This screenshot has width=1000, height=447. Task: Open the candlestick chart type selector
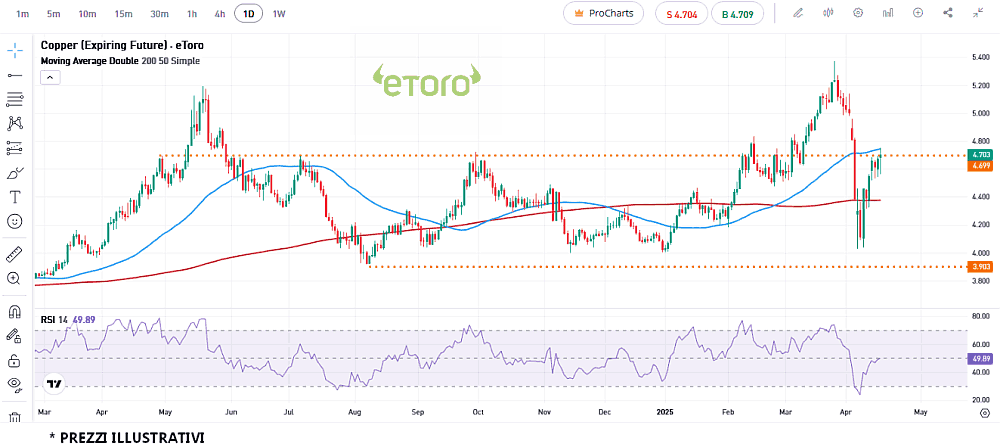(828, 13)
